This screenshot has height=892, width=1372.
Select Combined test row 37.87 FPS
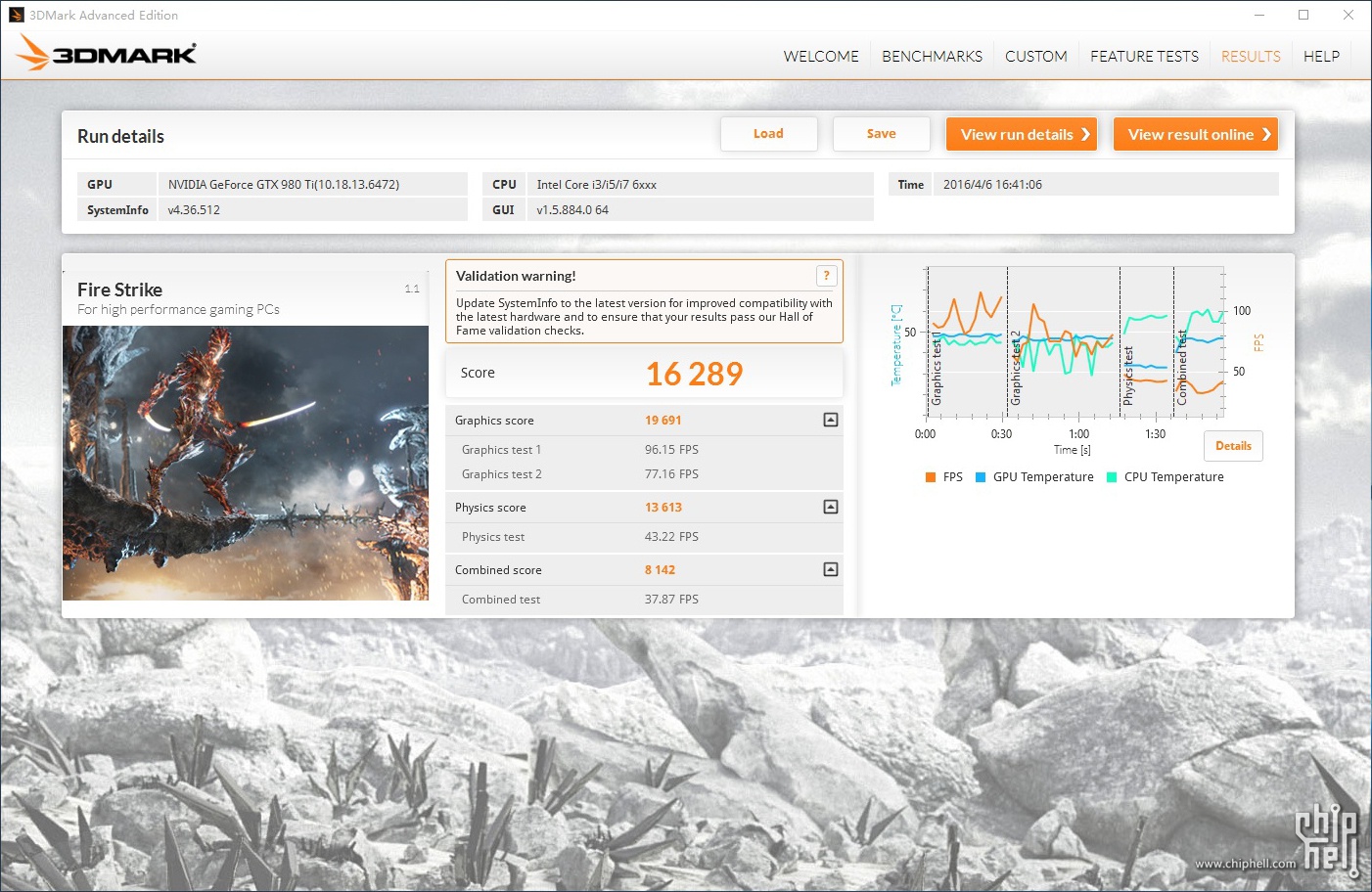[x=644, y=600]
